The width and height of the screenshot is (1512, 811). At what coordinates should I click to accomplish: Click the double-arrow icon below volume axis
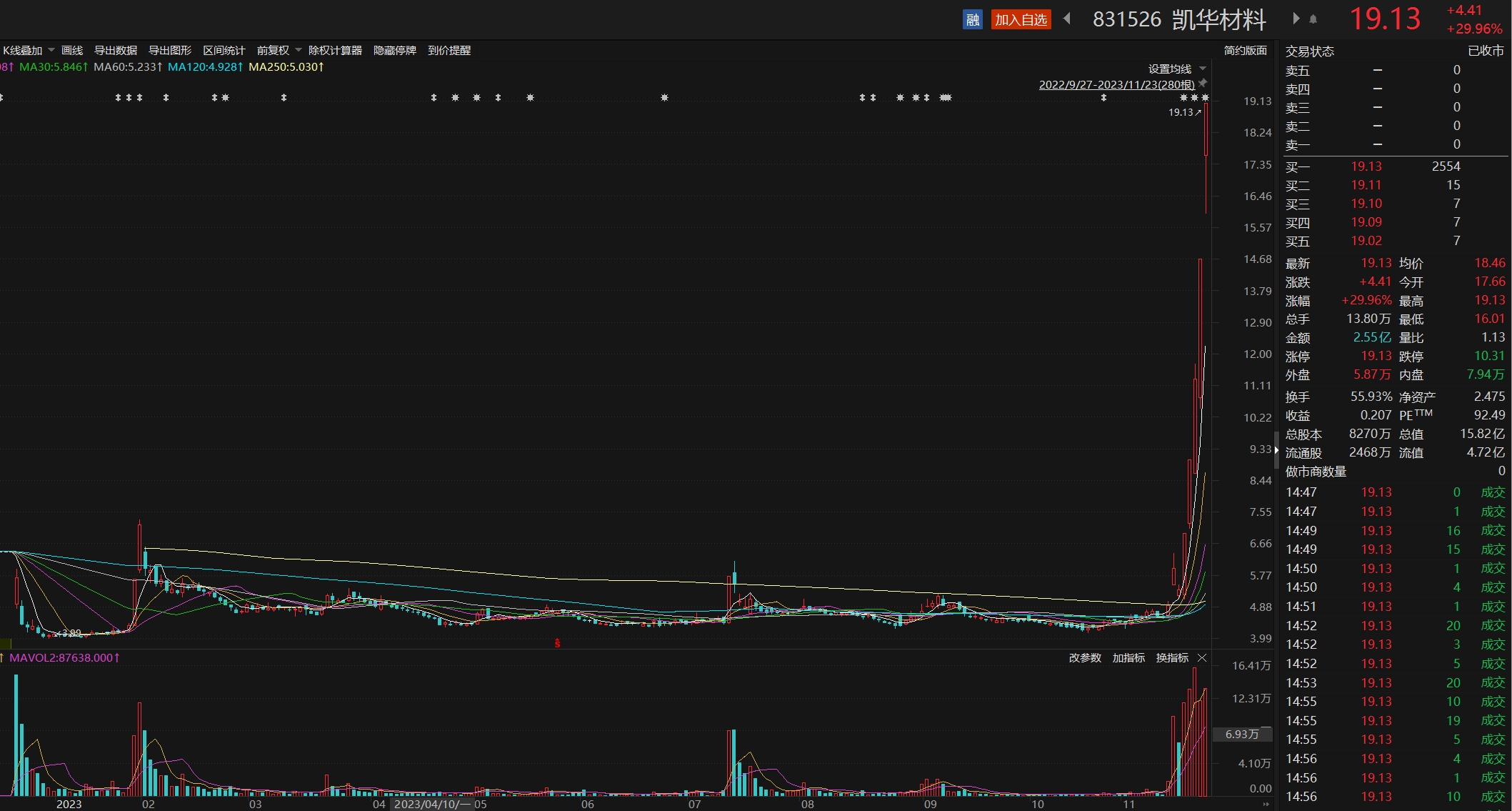coord(1266,804)
